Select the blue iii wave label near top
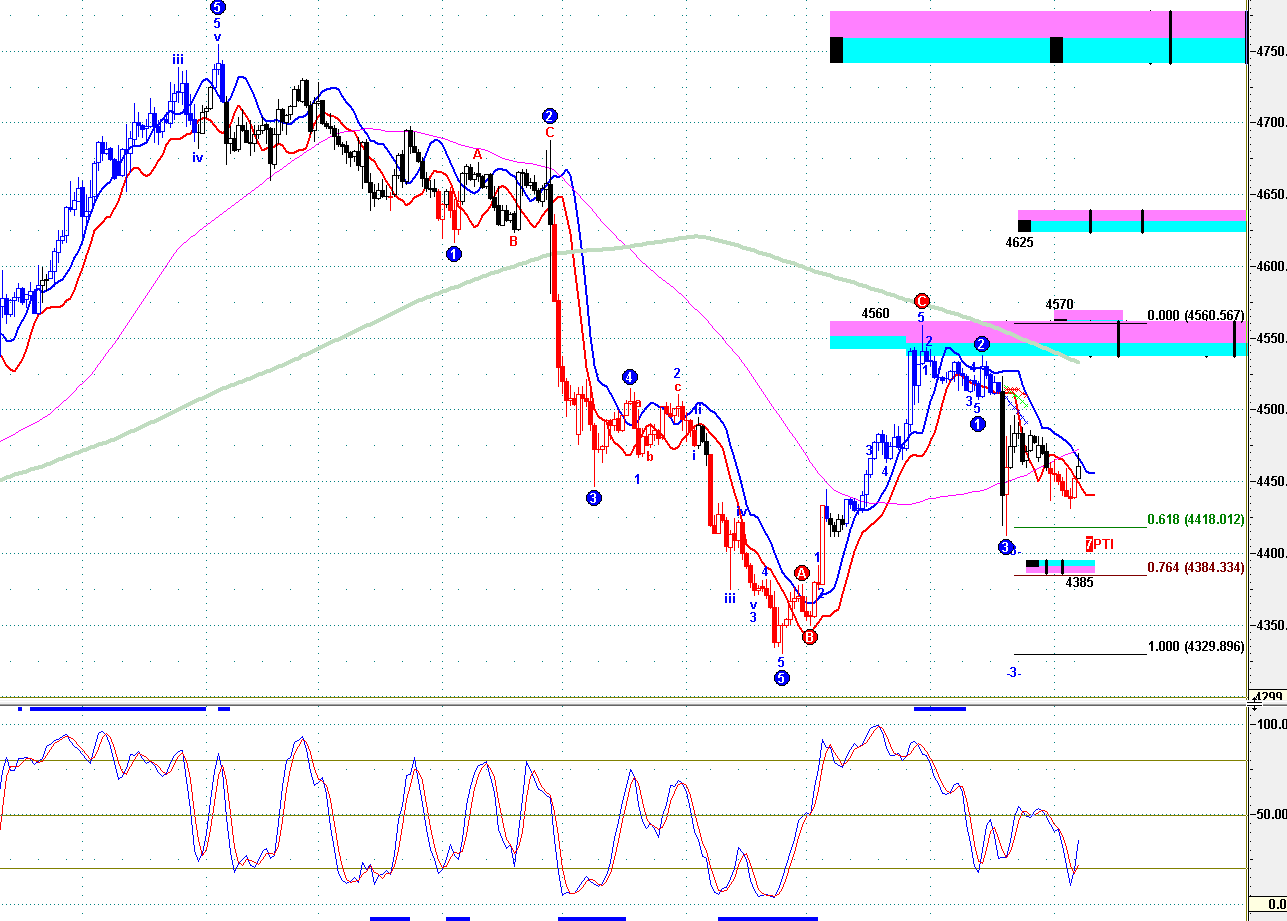Viewport: 1287px width, 921px height. click(x=177, y=60)
